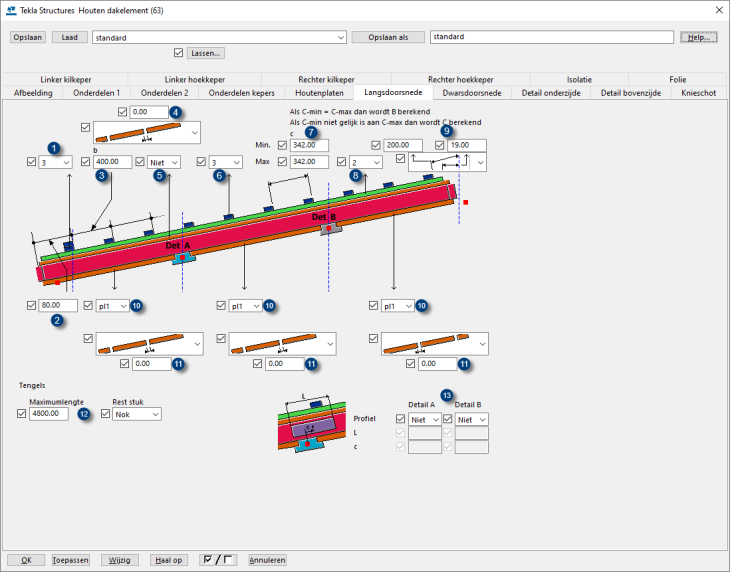The width and height of the screenshot is (730, 572).
Task: Click the Det A label on the roof diagram
Action: 178,245
